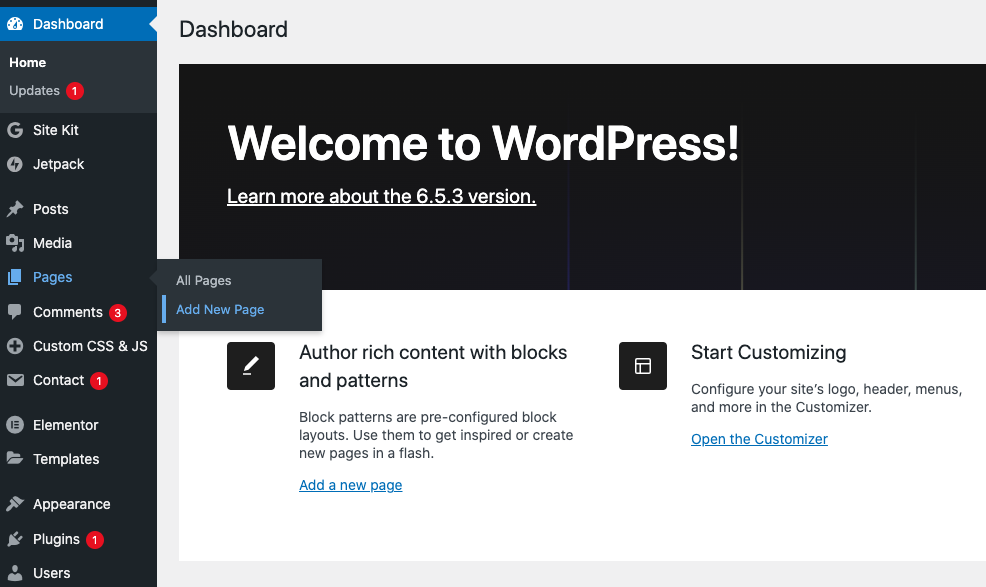Open the Jetpack menu label

58,164
